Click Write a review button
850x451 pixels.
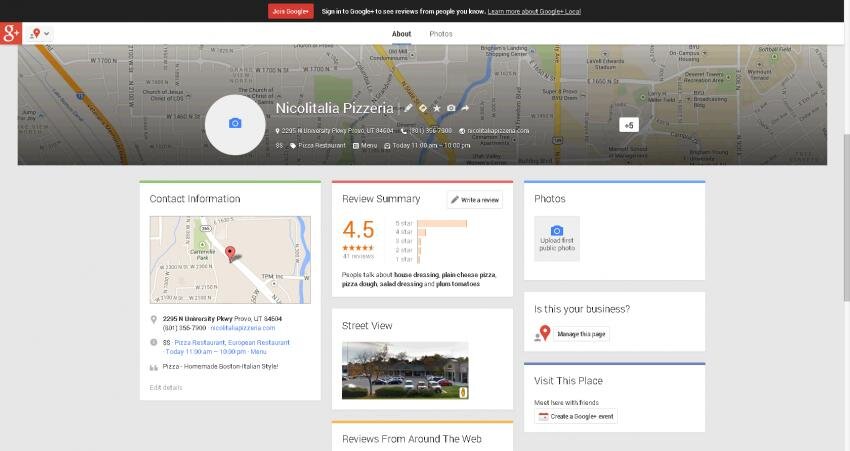pyautogui.click(x=475, y=200)
